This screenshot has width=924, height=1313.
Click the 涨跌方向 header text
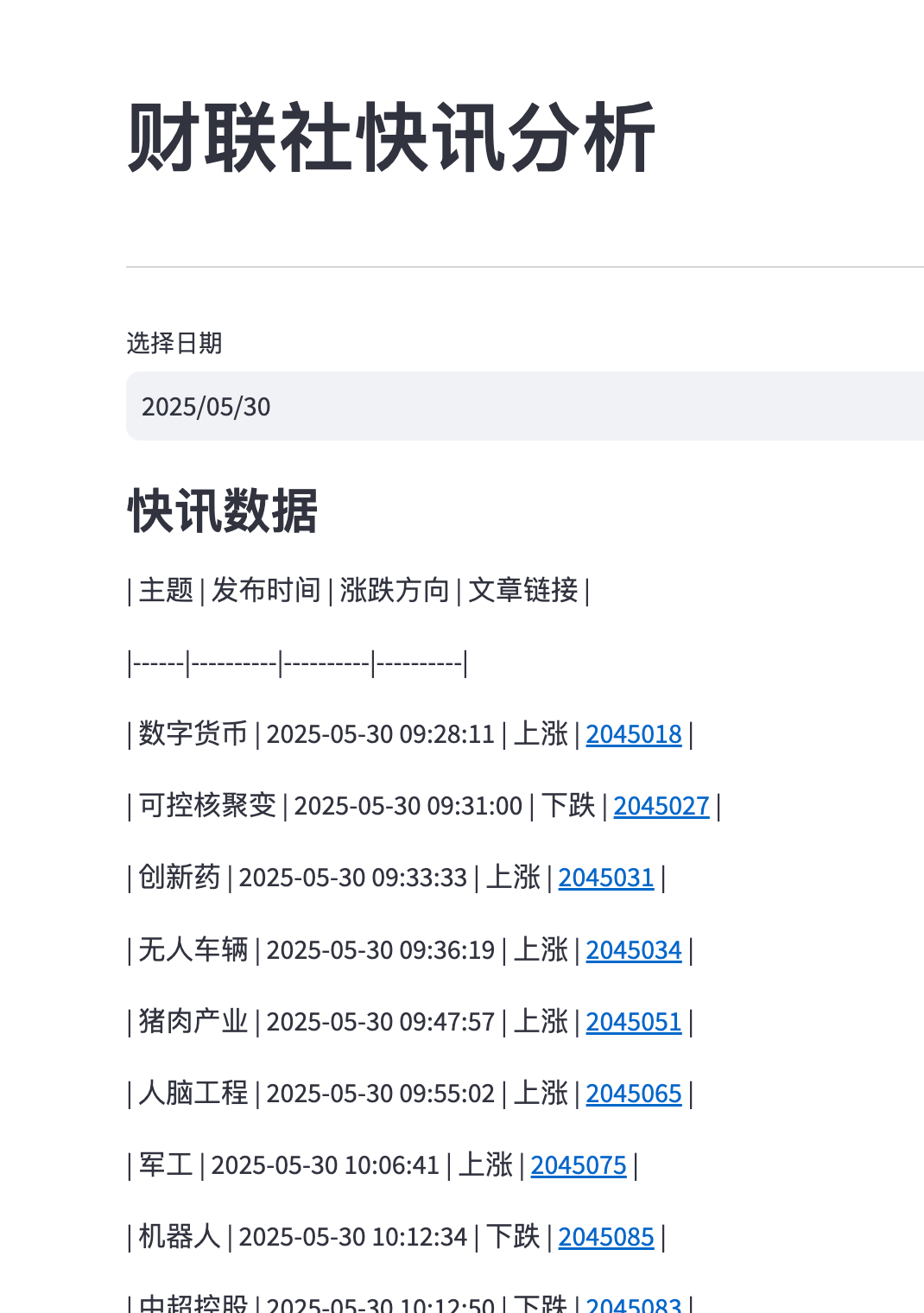[x=395, y=590]
